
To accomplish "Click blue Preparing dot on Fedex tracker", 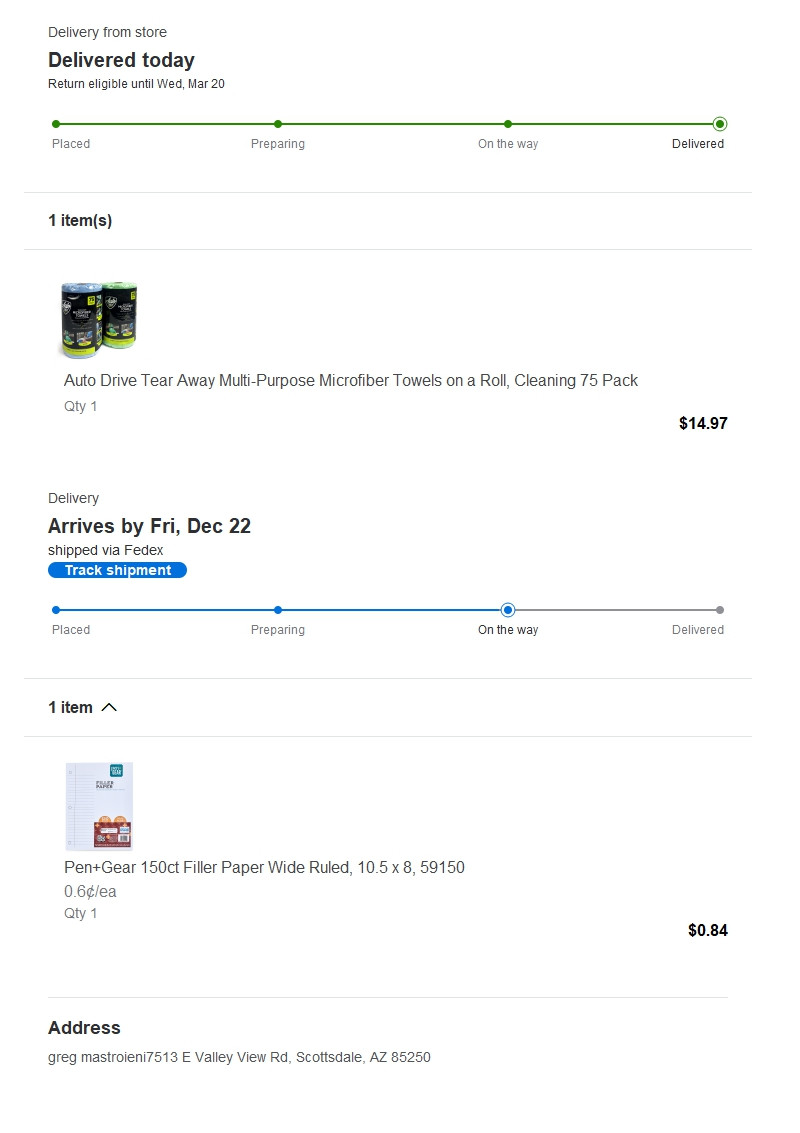I will 278,610.
